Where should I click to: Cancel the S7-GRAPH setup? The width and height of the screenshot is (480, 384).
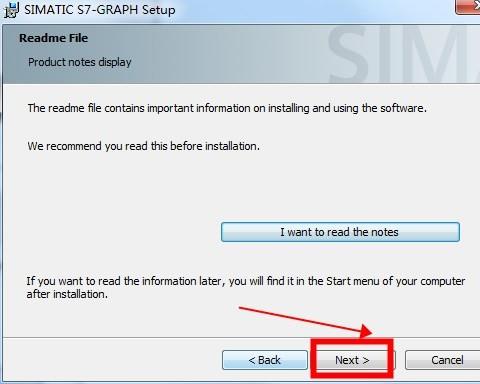pyautogui.click(x=443, y=360)
